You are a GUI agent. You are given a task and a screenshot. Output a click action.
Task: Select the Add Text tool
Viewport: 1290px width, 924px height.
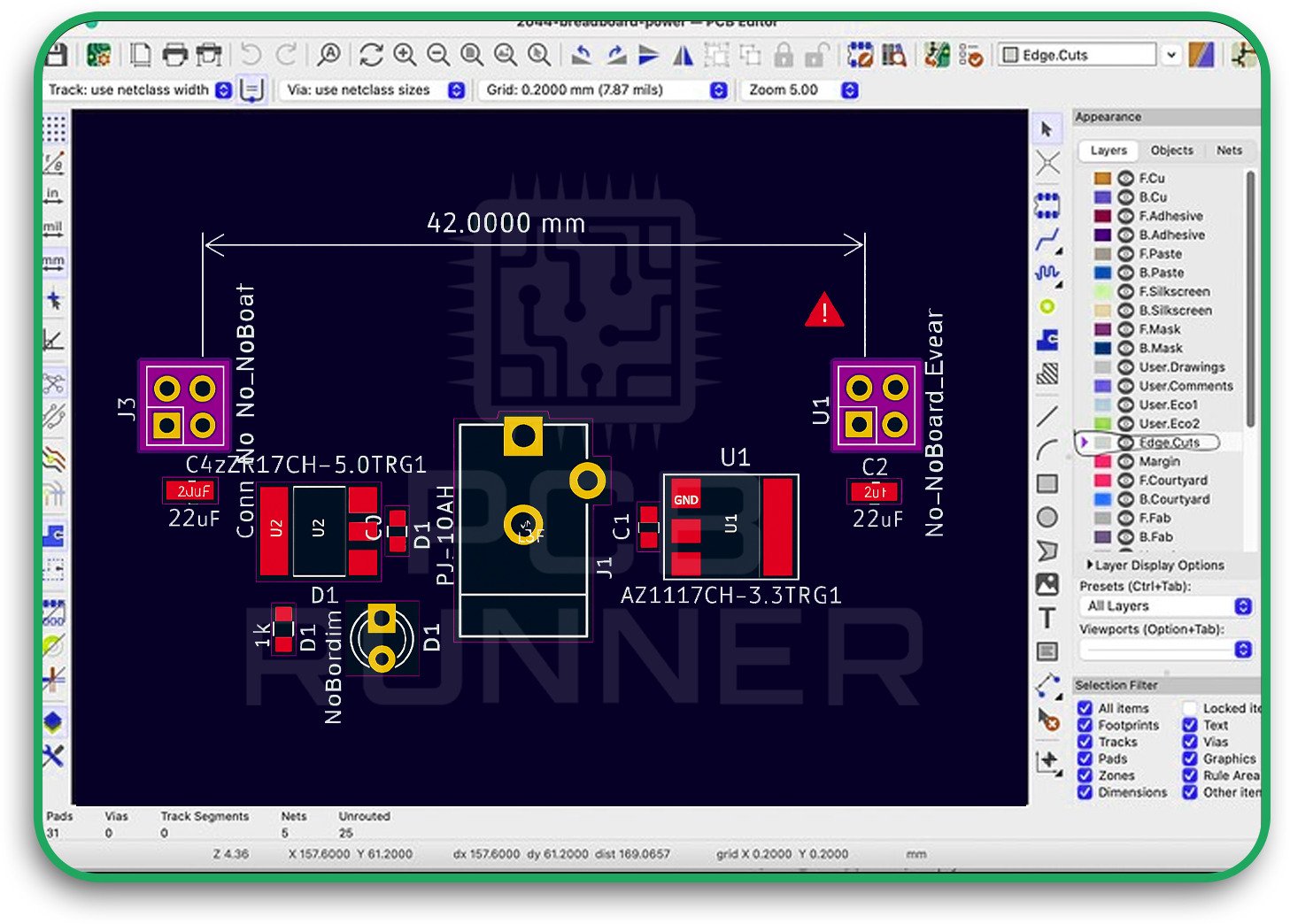(x=1047, y=618)
